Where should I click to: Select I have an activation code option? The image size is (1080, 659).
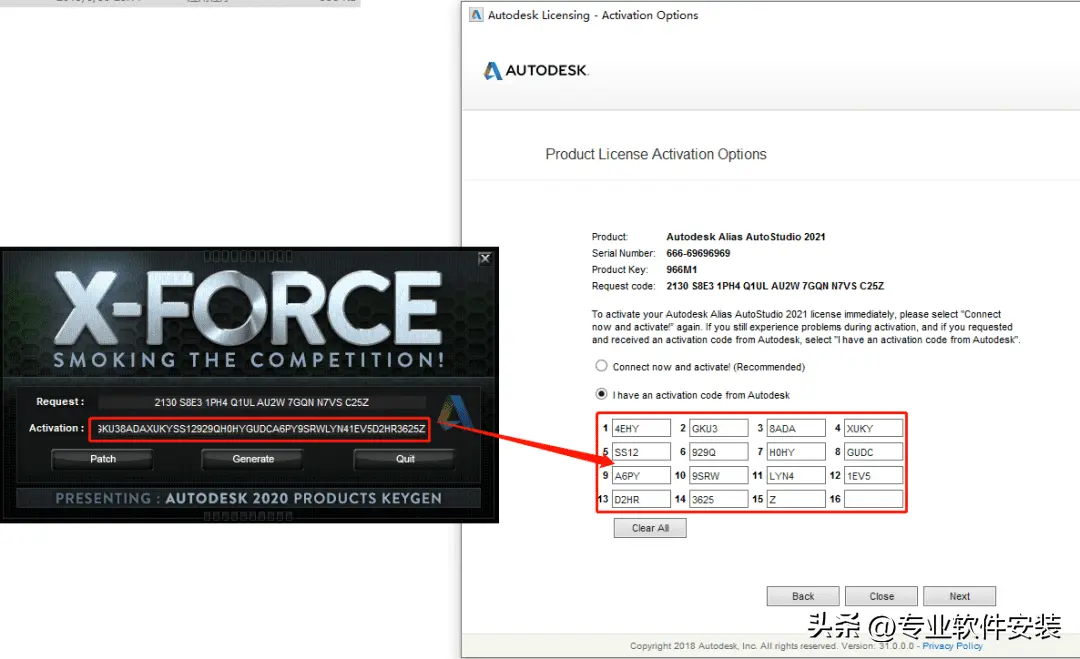tap(601, 394)
